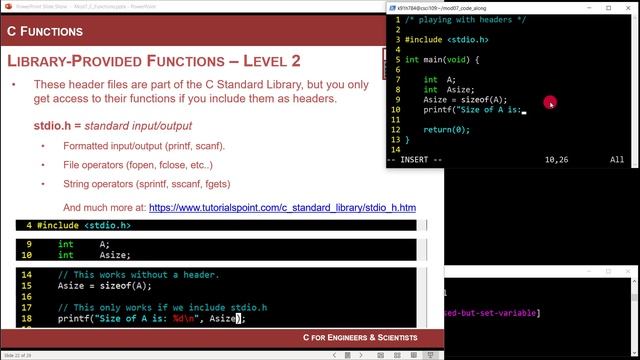Click the slide number indicator in status bar
Image resolution: width=640 pixels, height=360 pixels.
tap(18, 356)
